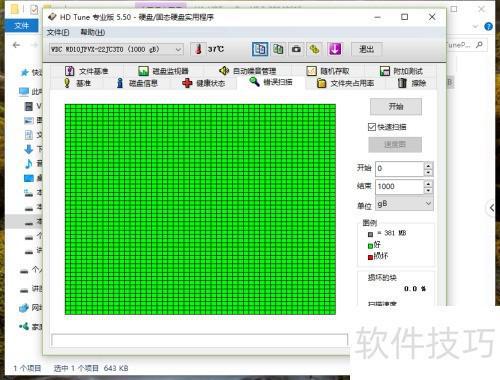This screenshot has width=500, height=380.
Task: Increase the 开始 value with up arrow
Action: coord(428,165)
